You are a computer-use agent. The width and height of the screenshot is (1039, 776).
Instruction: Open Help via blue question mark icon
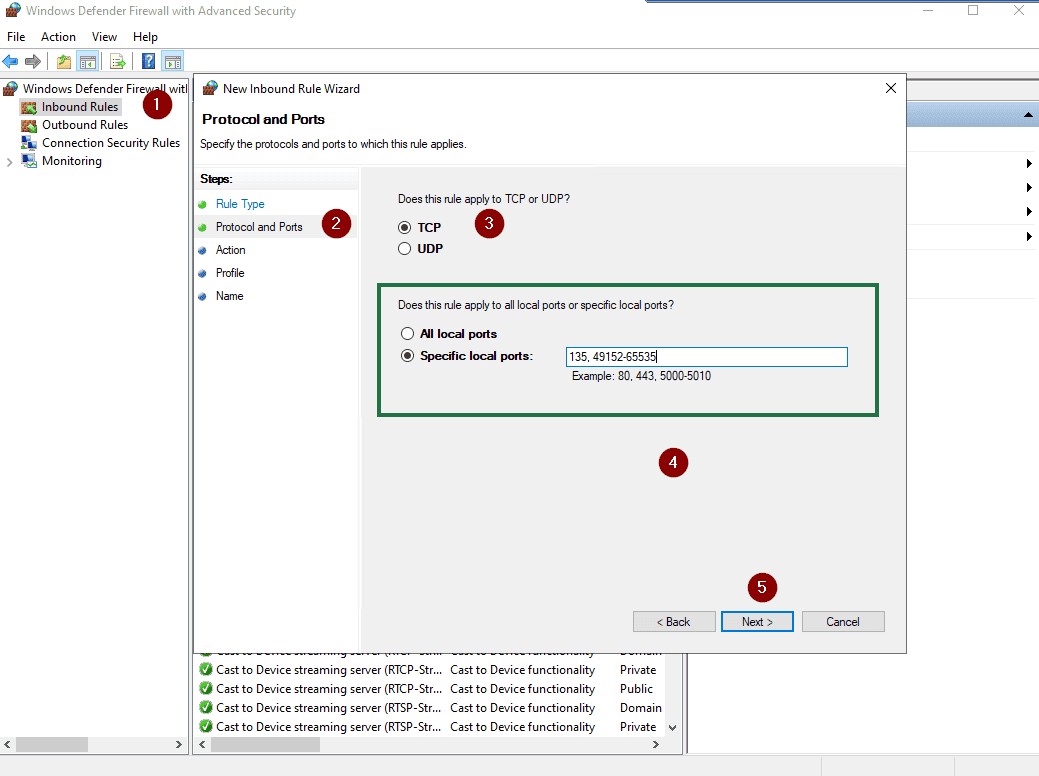point(148,62)
